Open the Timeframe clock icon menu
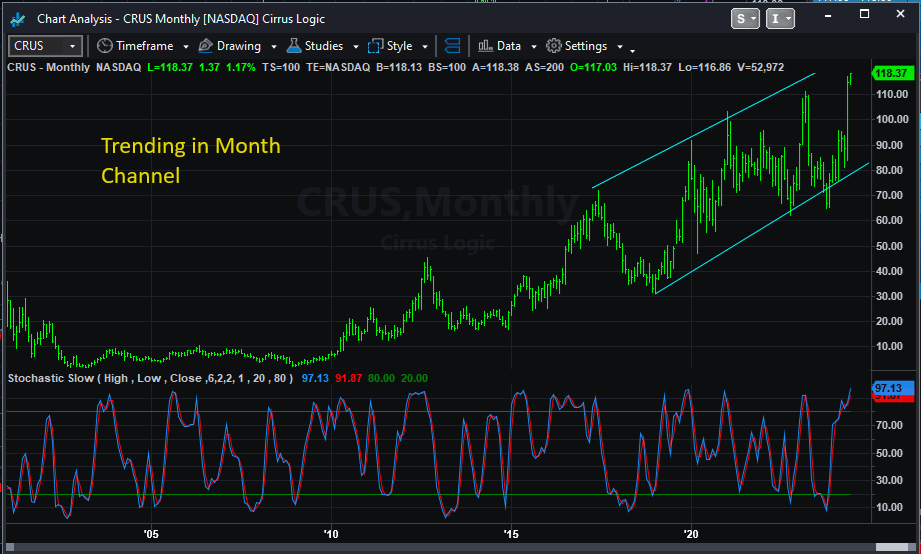Image resolution: width=921 pixels, height=554 pixels. [105, 46]
